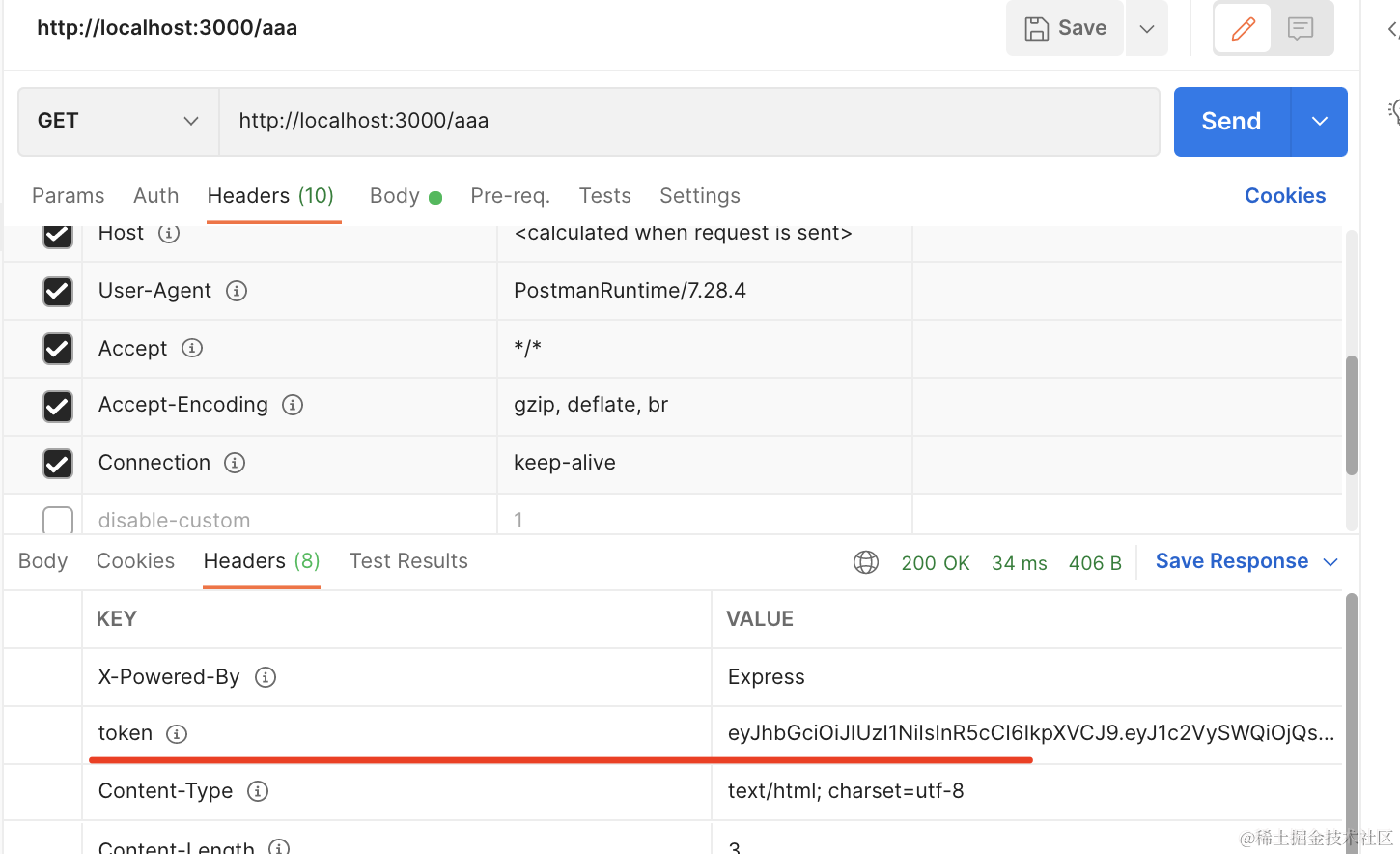Click the globe network icon
Viewport: 1400px width, 854px height.
click(x=866, y=562)
